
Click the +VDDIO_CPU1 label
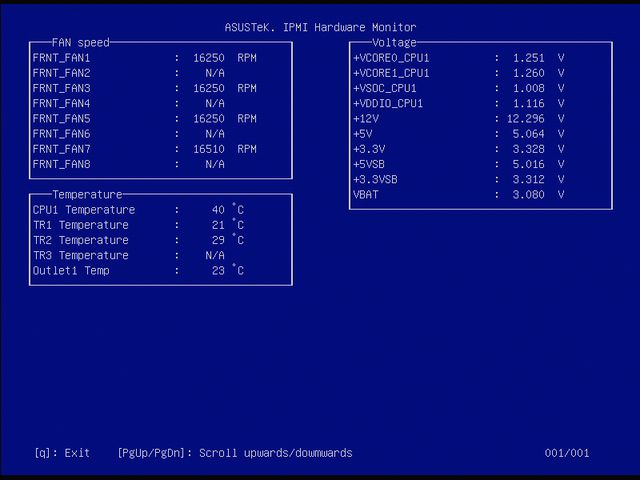pyautogui.click(x=388, y=103)
